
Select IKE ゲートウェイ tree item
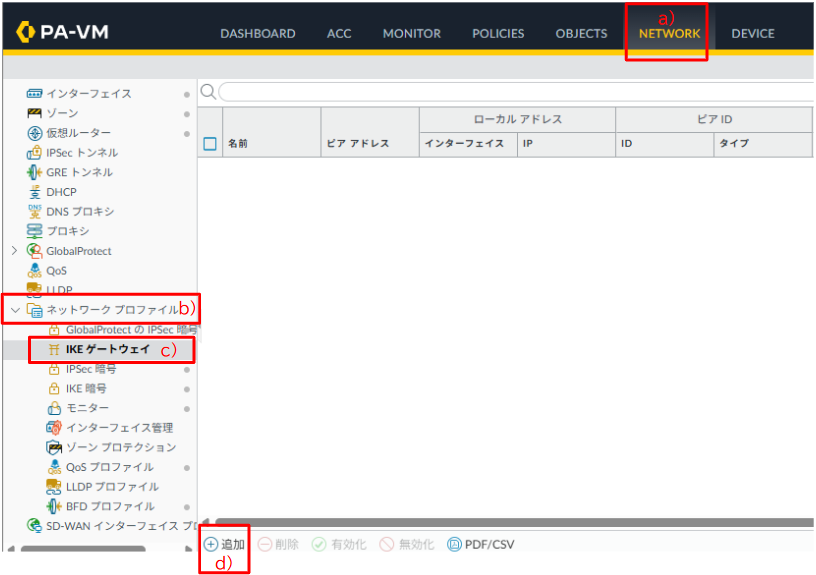pyautogui.click(x=107, y=349)
